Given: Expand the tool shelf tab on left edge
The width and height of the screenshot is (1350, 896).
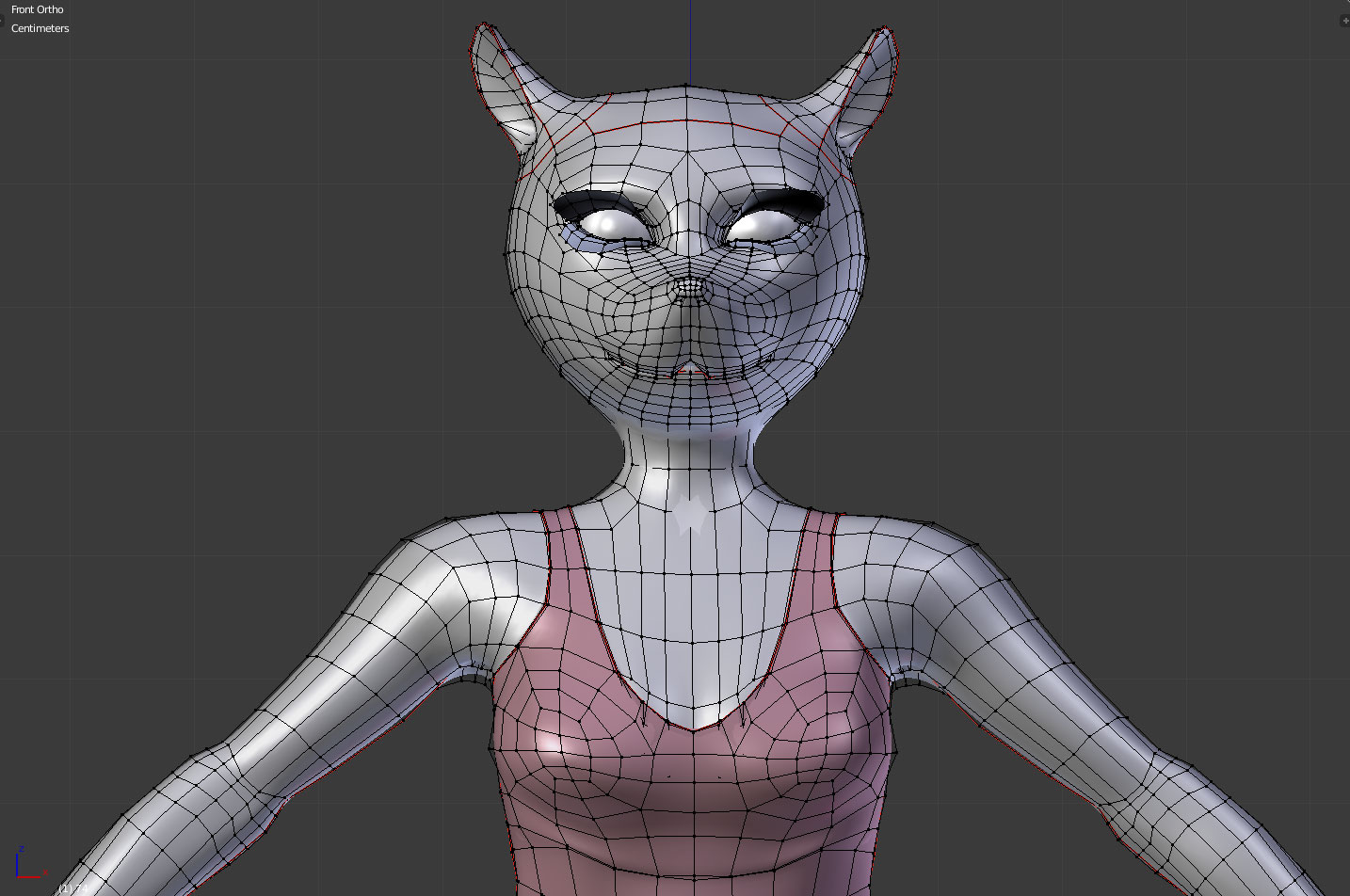Looking at the screenshot, I should click(2, 21).
